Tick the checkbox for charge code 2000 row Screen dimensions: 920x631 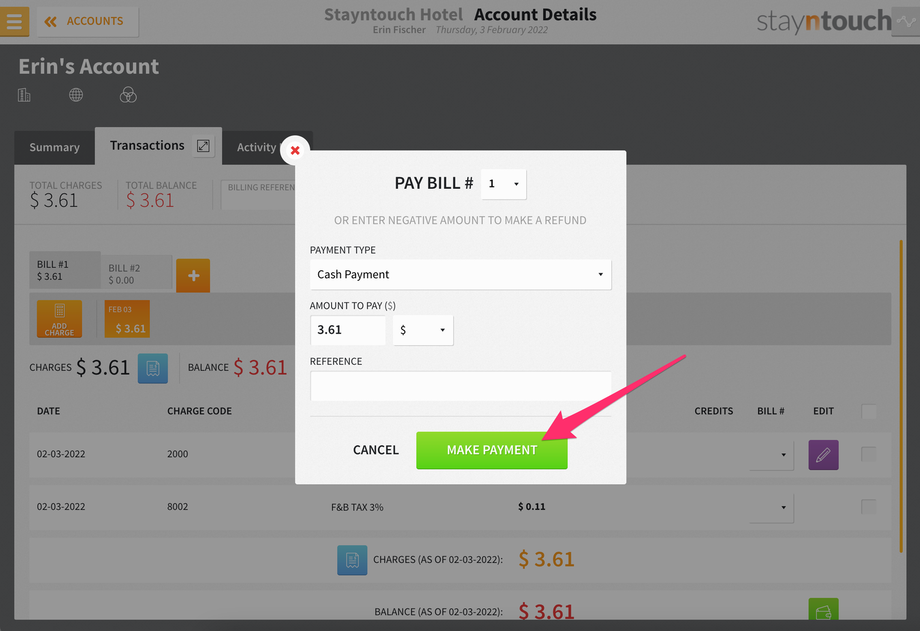(x=869, y=454)
